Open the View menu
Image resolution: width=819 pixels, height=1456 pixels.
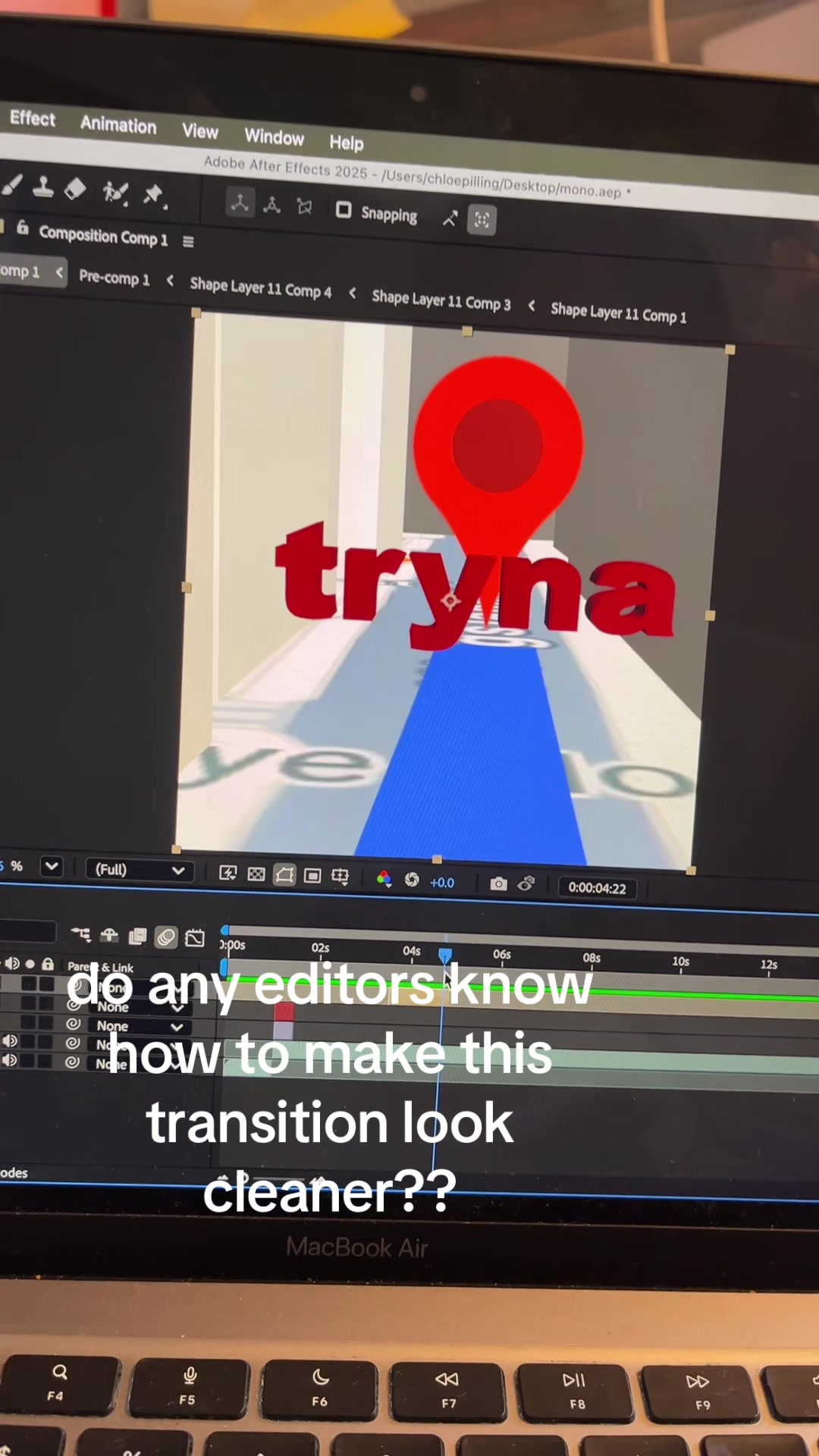coord(200,131)
